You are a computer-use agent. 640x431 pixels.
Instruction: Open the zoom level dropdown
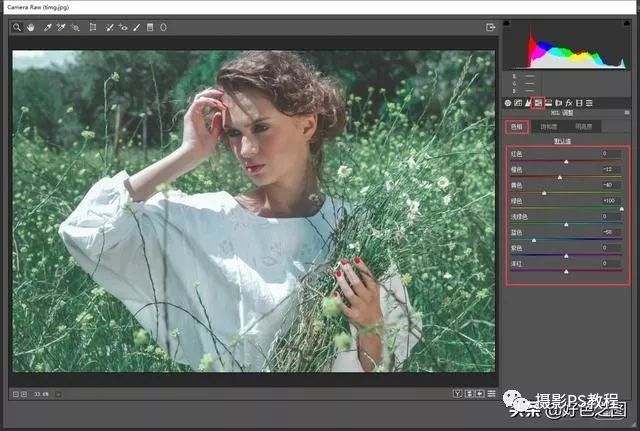pos(58,393)
